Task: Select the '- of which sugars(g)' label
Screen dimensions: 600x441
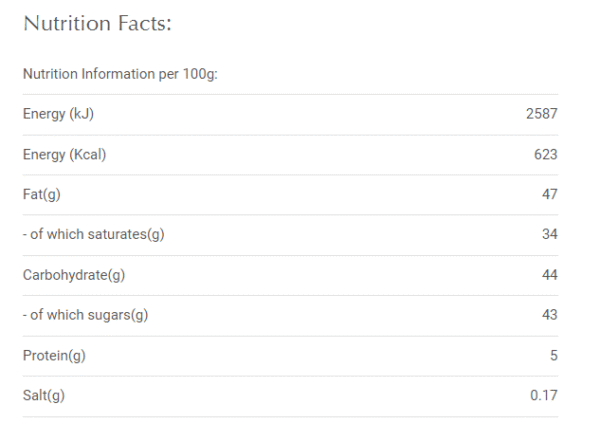Action: 85,315
